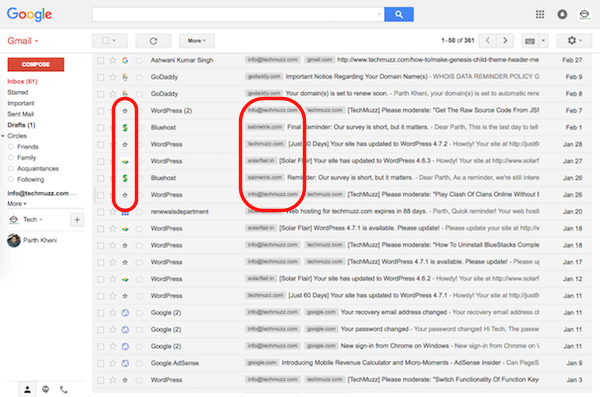Open the phone calls icon

[64, 389]
